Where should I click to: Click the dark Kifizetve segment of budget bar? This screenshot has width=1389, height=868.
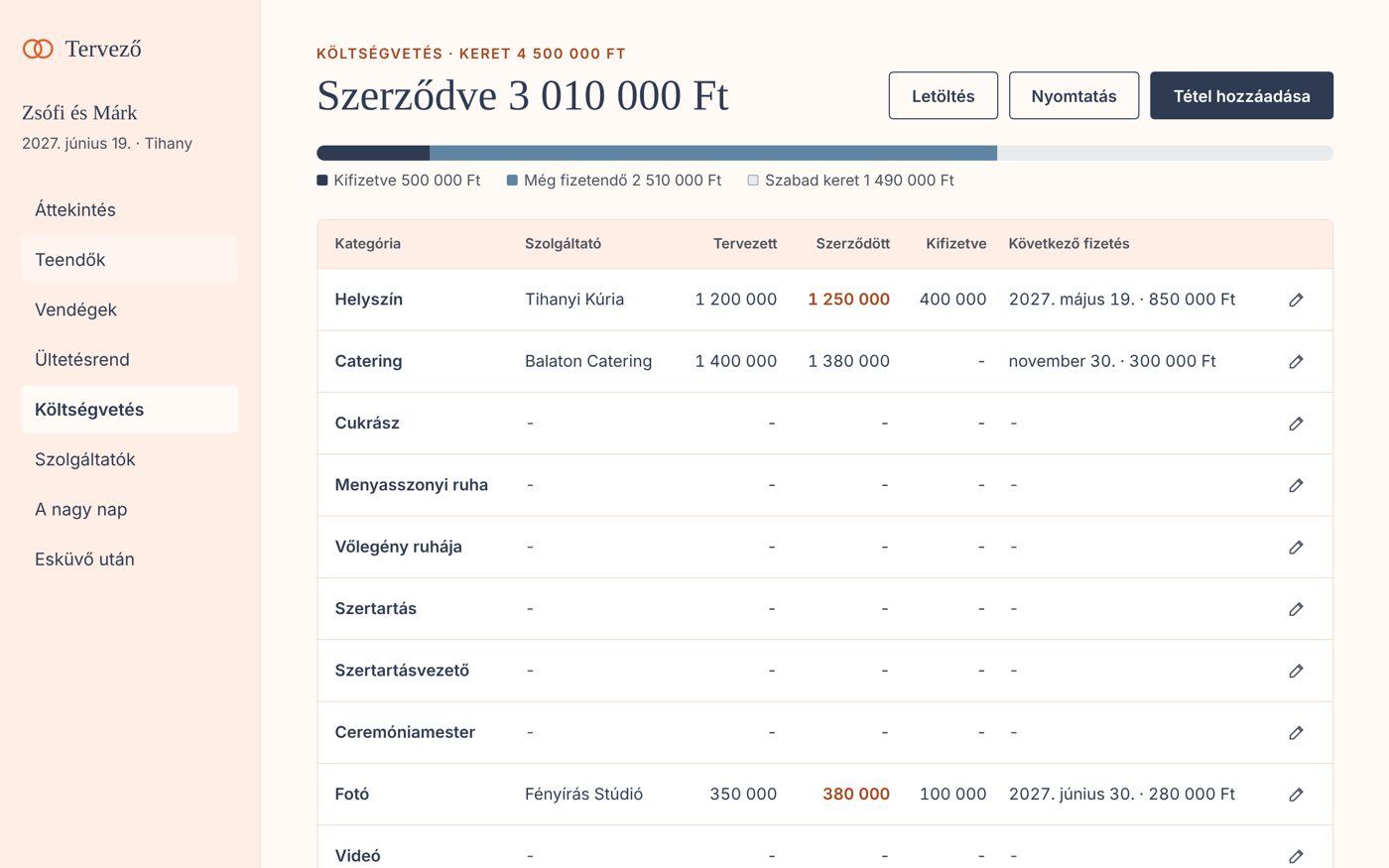point(373,153)
